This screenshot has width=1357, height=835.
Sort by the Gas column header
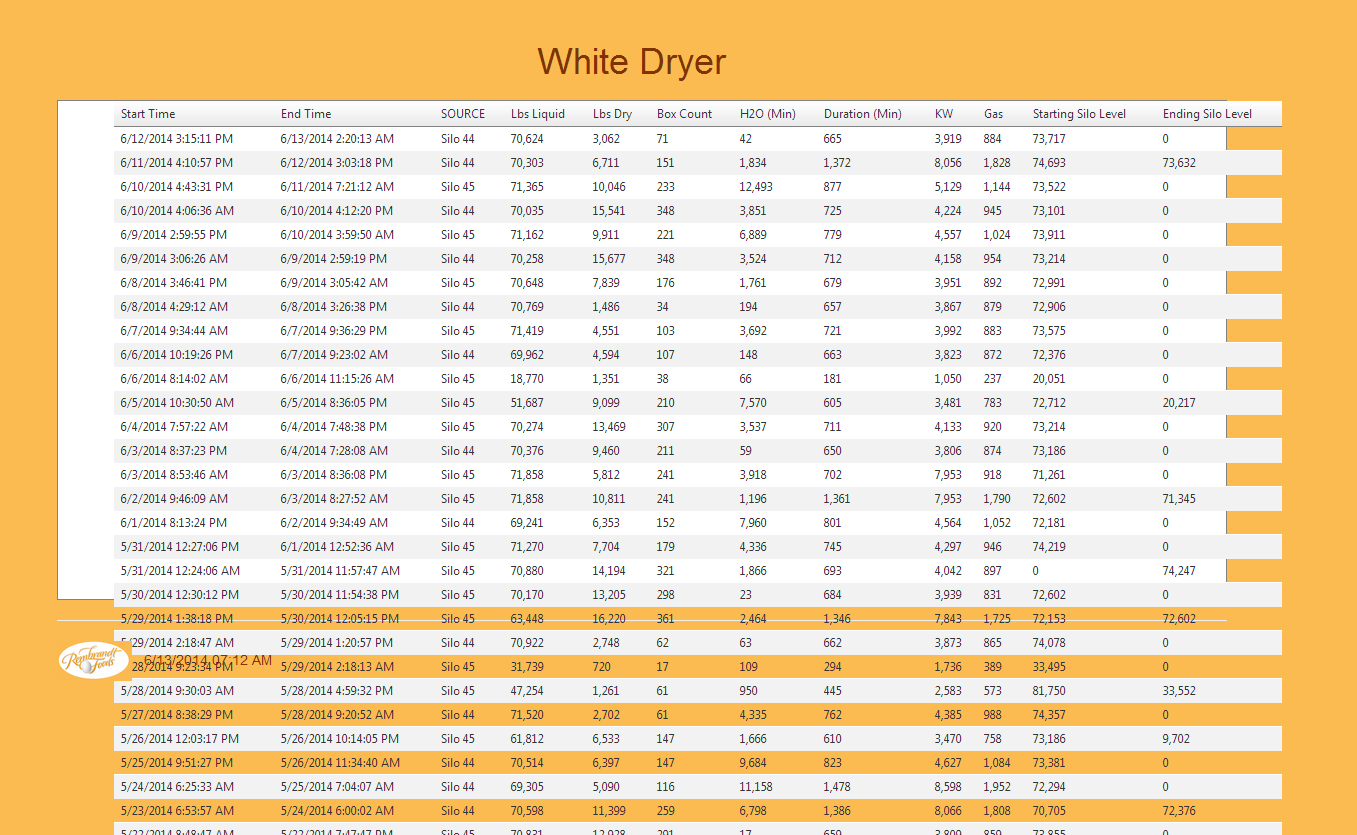pyautogui.click(x=993, y=114)
